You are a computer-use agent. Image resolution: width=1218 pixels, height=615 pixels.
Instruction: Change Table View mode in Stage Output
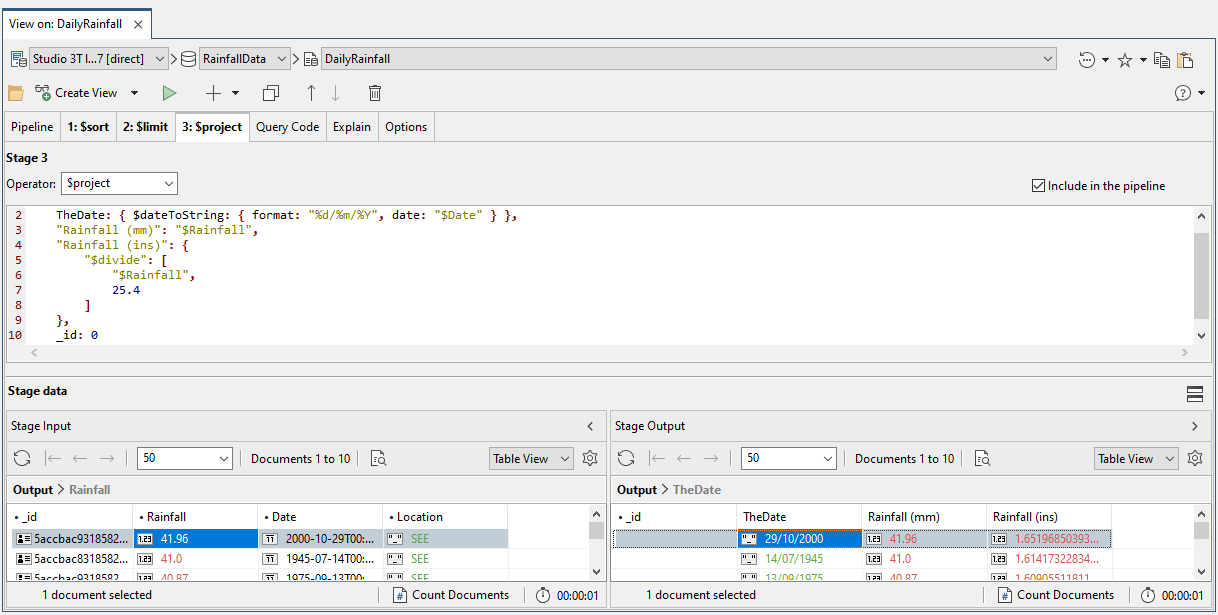point(1136,458)
